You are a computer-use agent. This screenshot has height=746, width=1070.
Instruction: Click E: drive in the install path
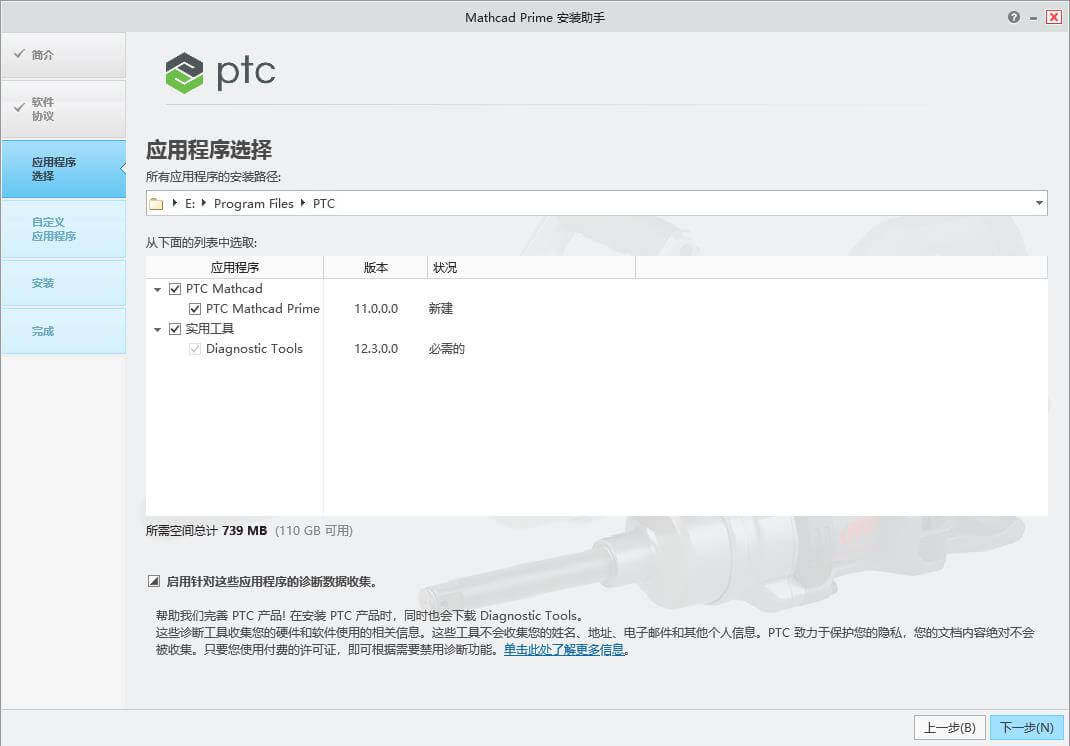[x=190, y=203]
